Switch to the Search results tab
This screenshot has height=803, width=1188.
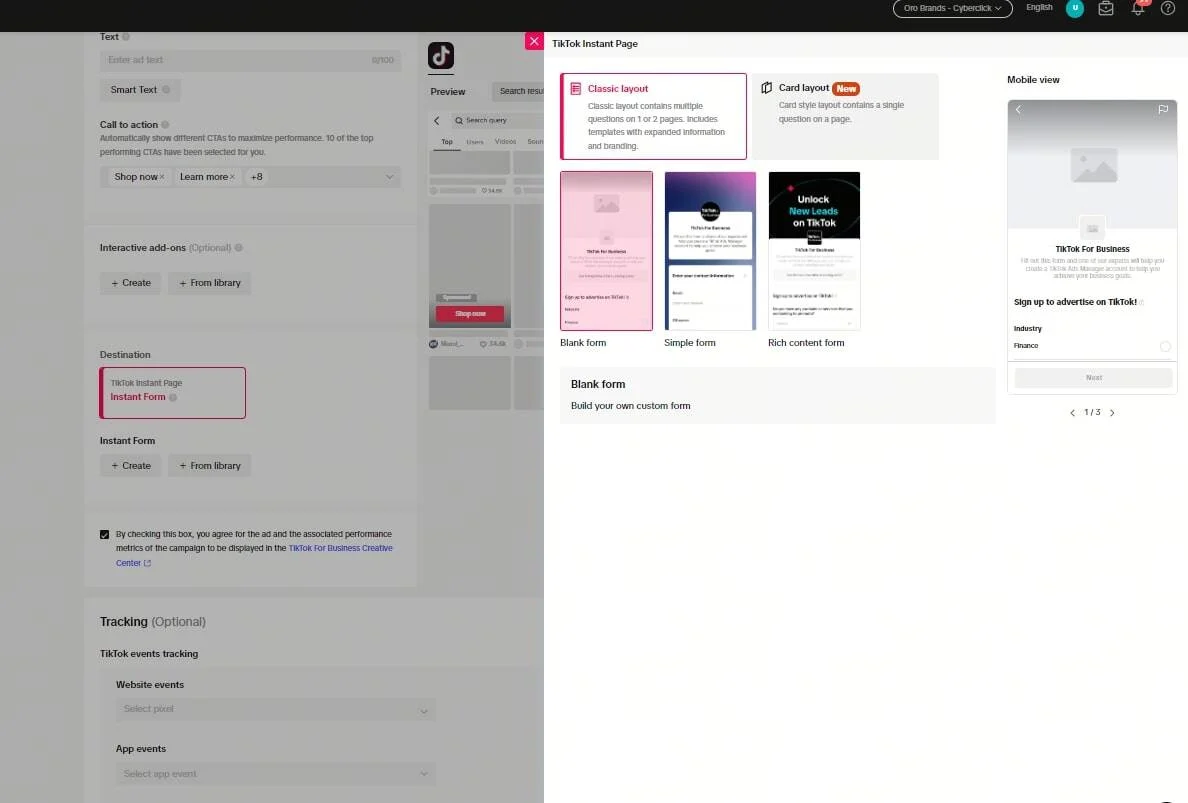518,92
